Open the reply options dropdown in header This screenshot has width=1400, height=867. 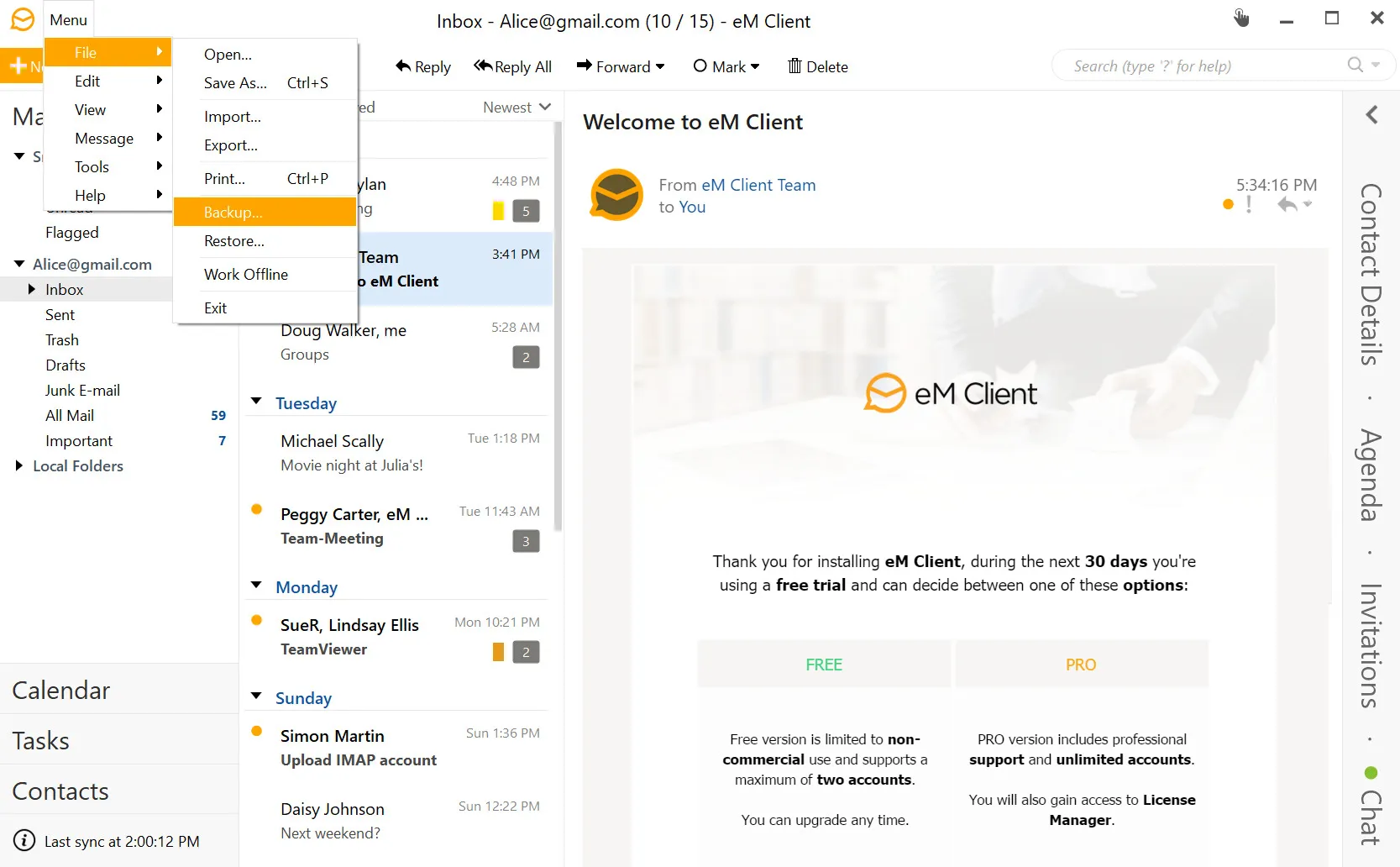1308,204
